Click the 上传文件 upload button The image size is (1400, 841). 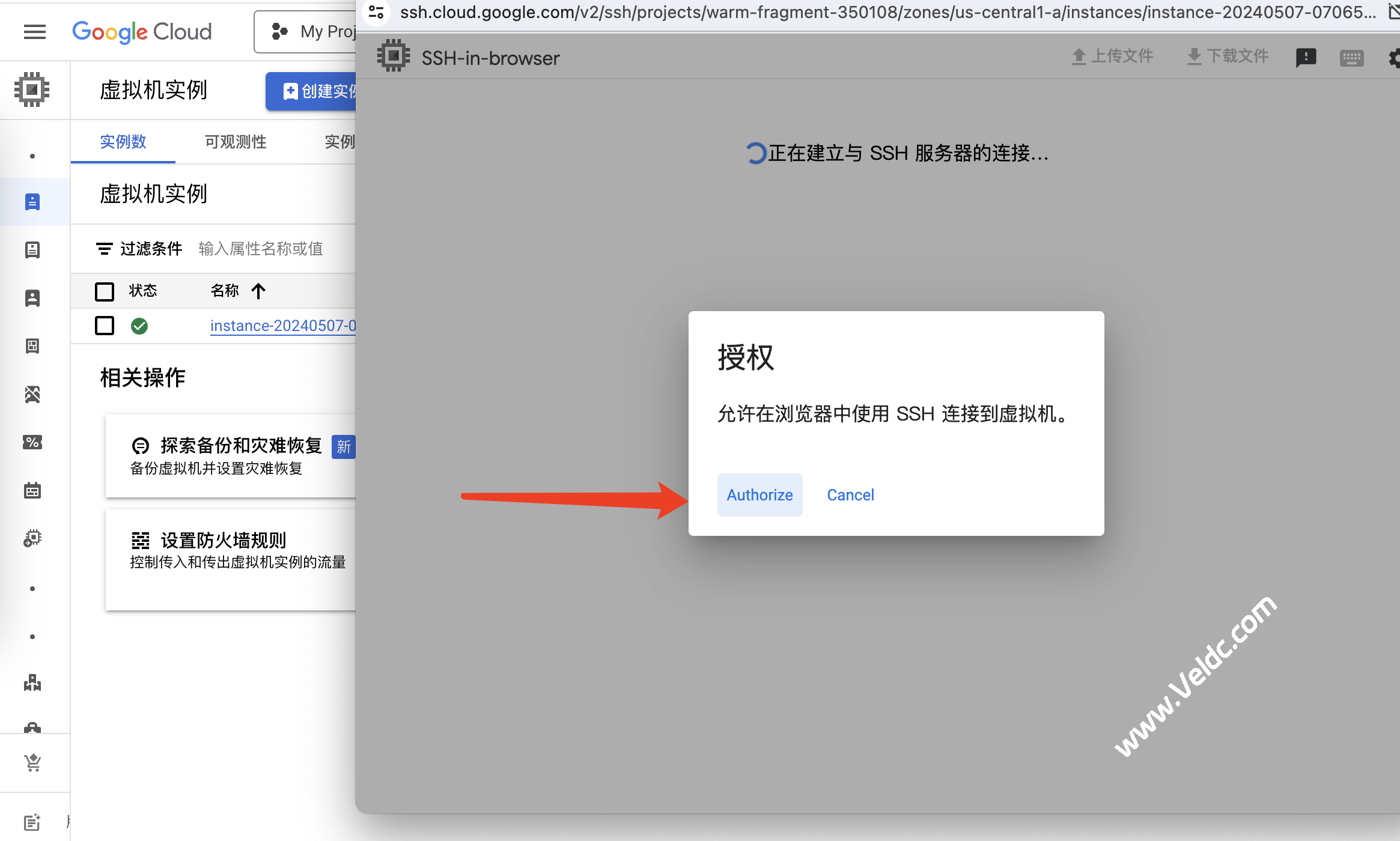pos(1112,56)
